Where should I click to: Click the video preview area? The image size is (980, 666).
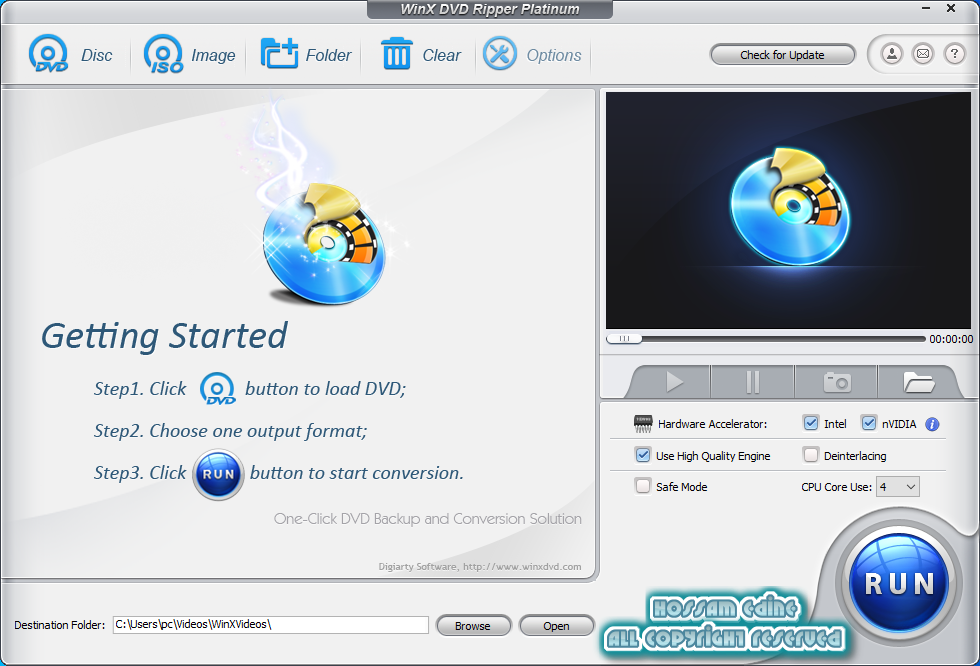788,211
